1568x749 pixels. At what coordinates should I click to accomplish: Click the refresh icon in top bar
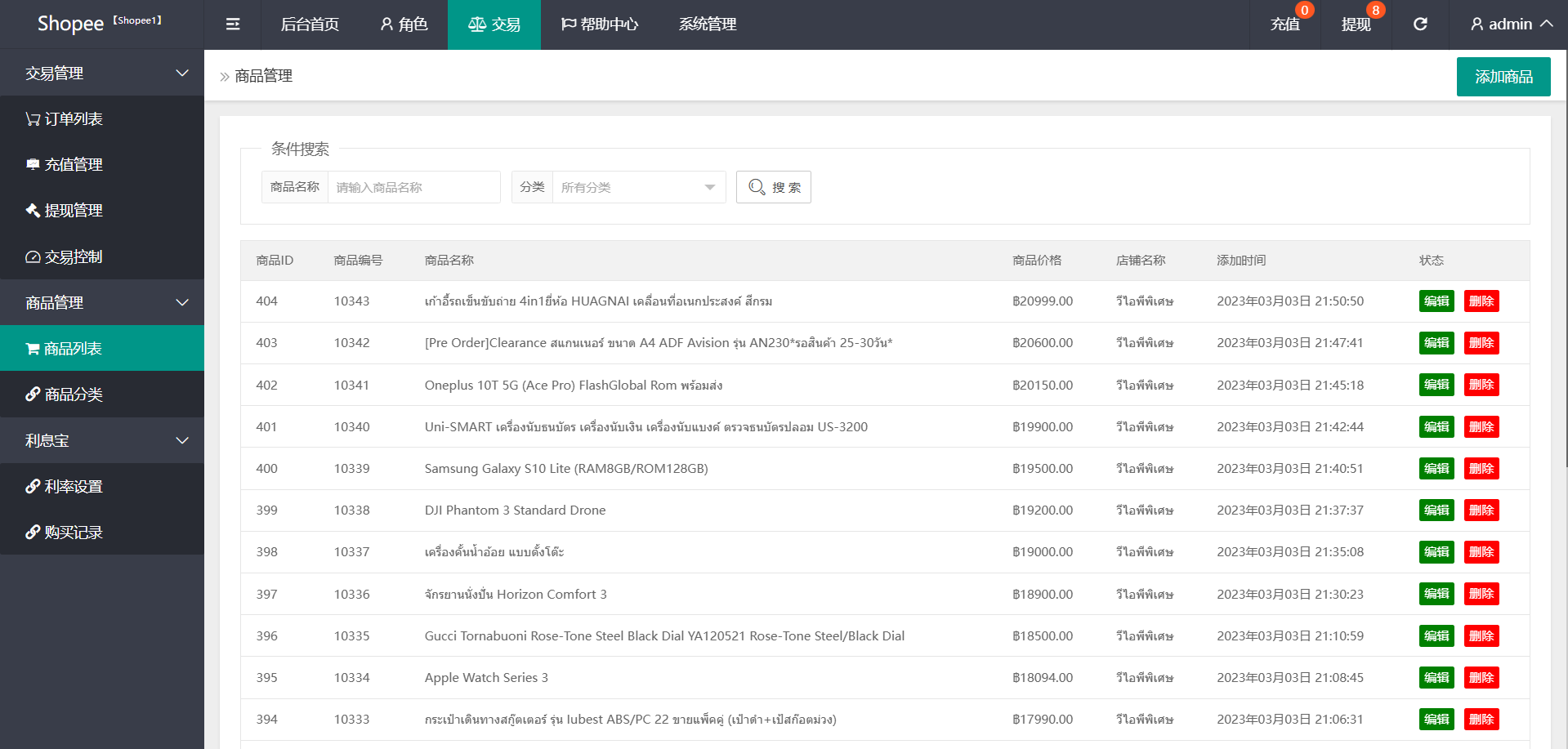pos(1420,25)
